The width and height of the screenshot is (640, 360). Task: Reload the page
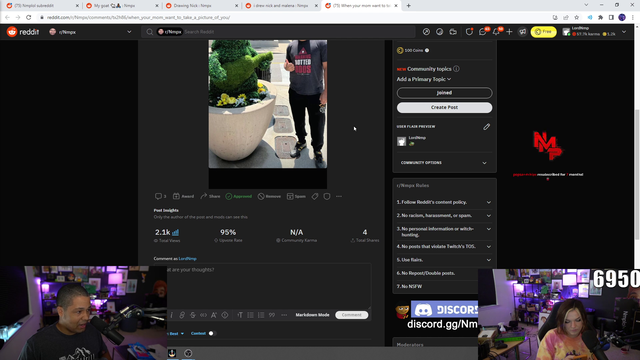point(29,18)
